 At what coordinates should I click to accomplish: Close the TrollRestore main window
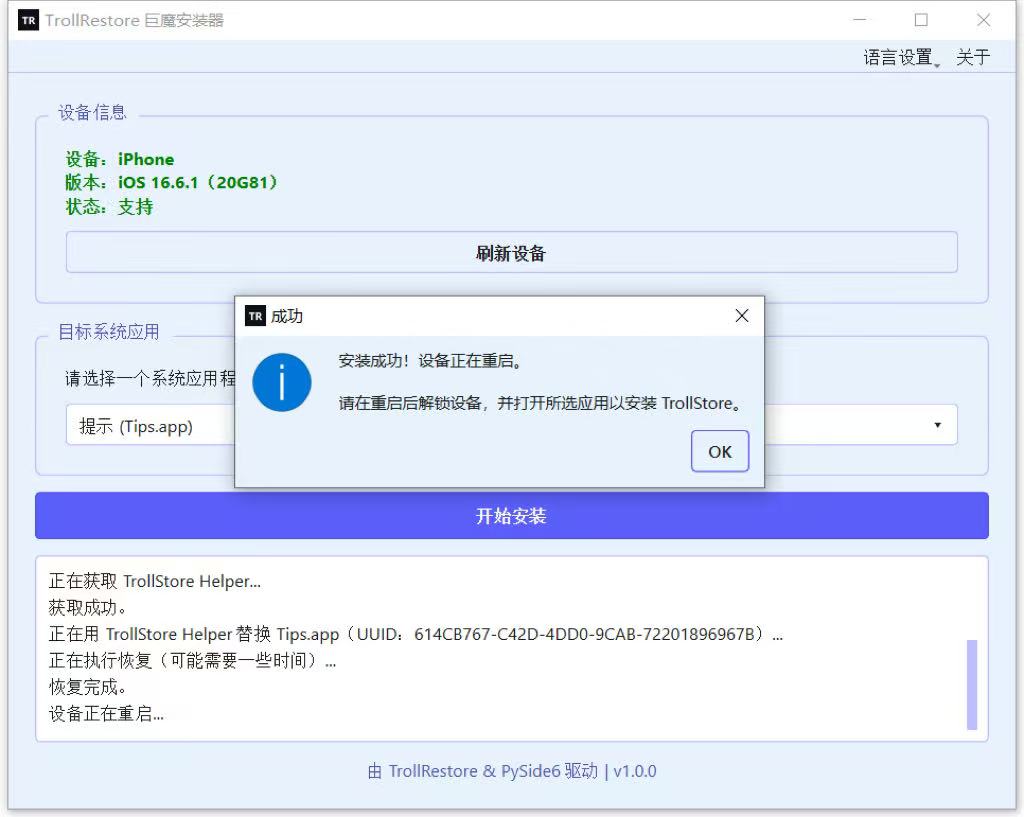(x=984, y=20)
